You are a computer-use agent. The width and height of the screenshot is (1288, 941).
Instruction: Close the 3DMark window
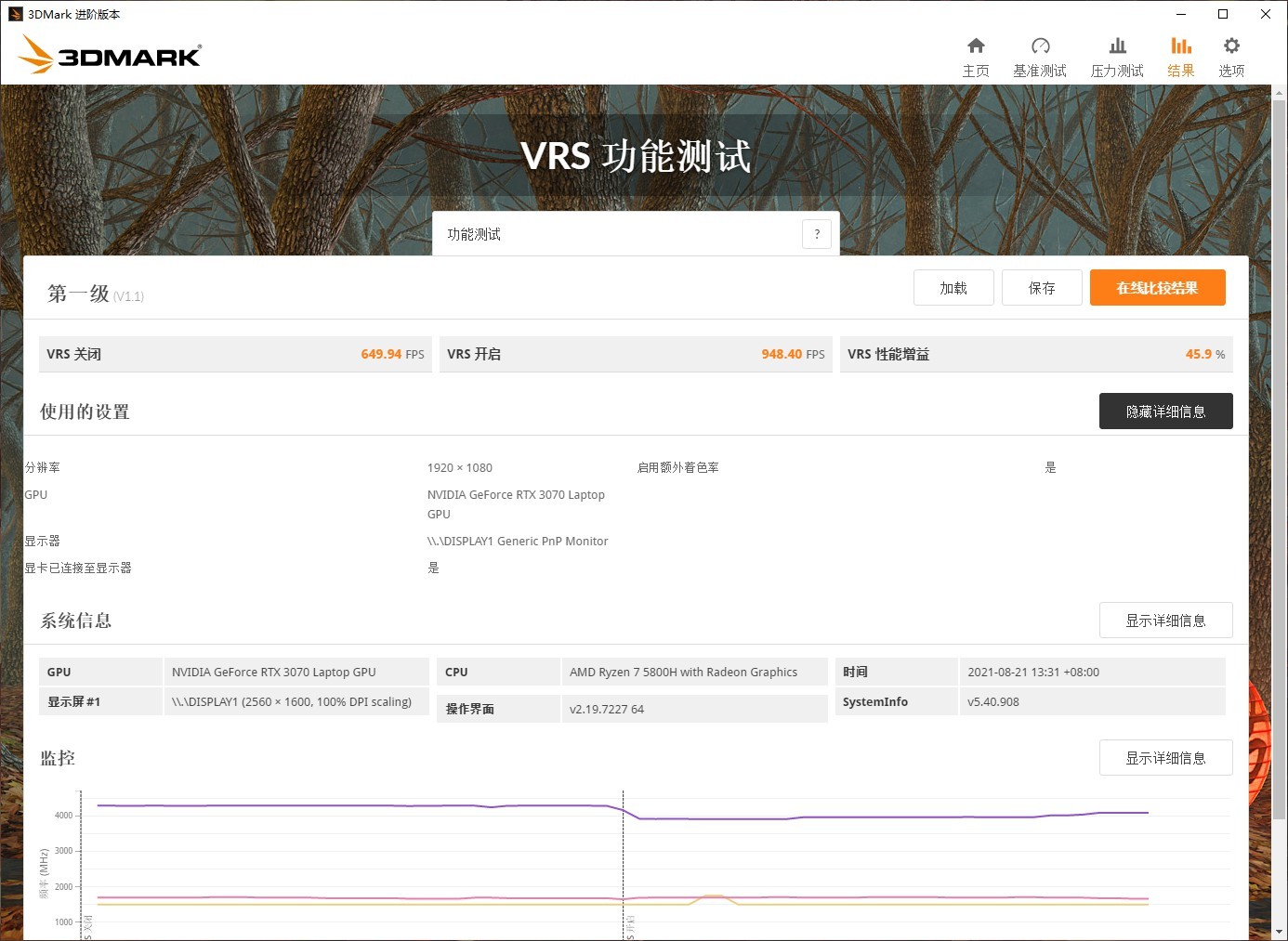click(x=1266, y=14)
